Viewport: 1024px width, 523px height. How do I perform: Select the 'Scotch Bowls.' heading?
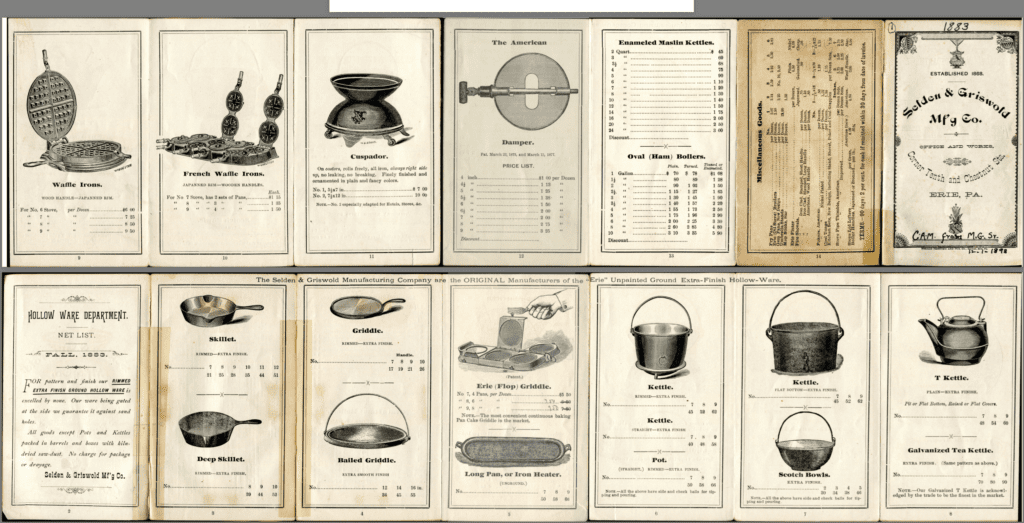point(806,475)
